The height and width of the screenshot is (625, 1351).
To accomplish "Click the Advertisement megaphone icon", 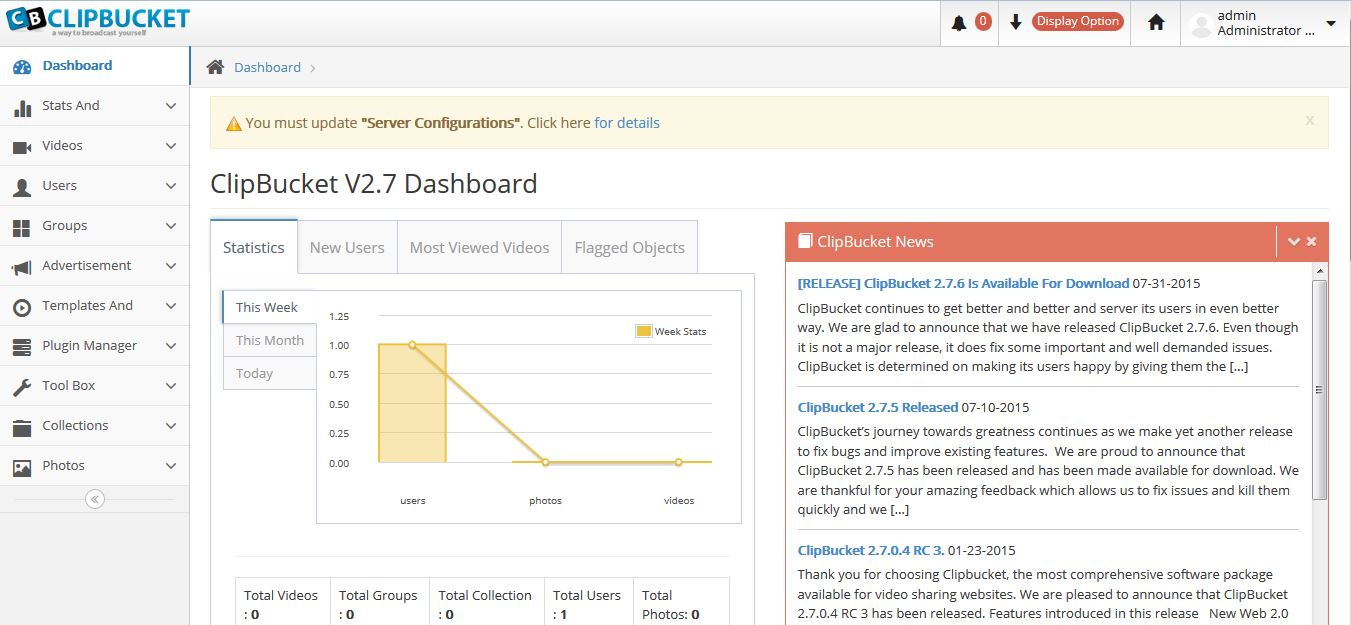I will 22,267.
